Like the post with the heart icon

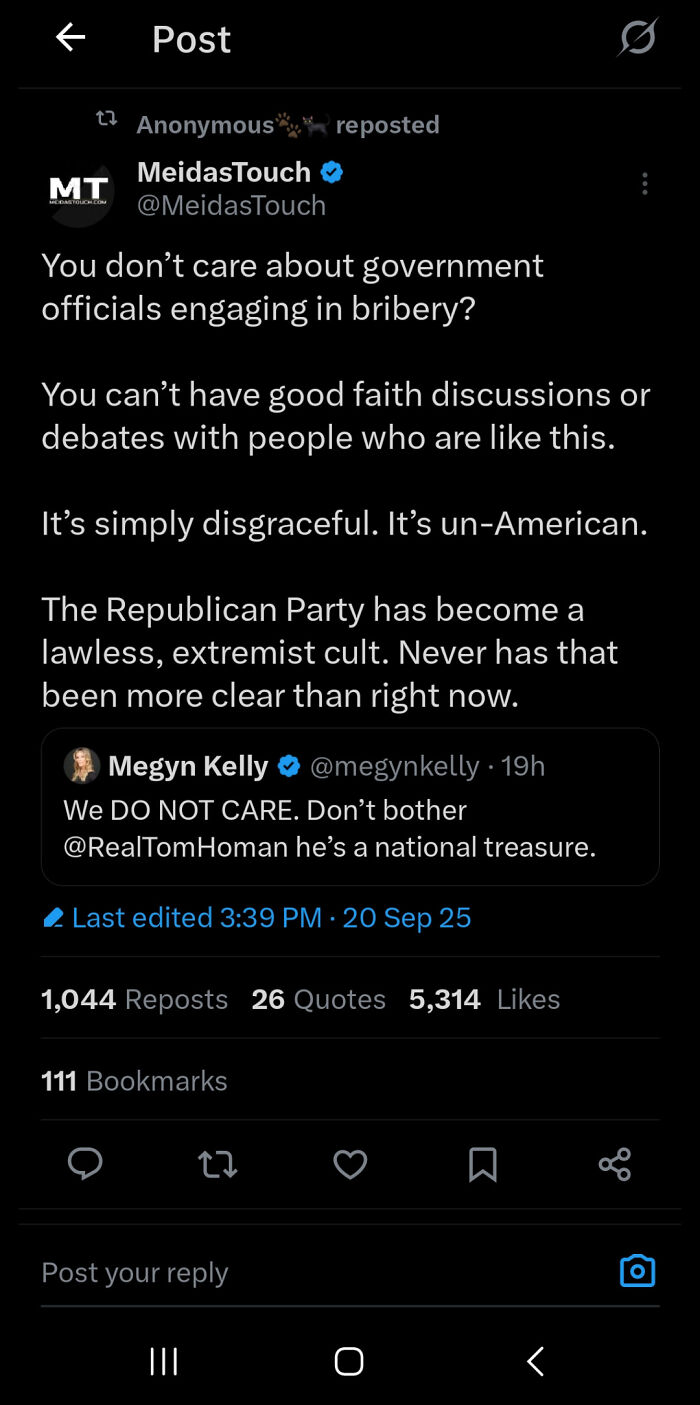coord(350,1164)
